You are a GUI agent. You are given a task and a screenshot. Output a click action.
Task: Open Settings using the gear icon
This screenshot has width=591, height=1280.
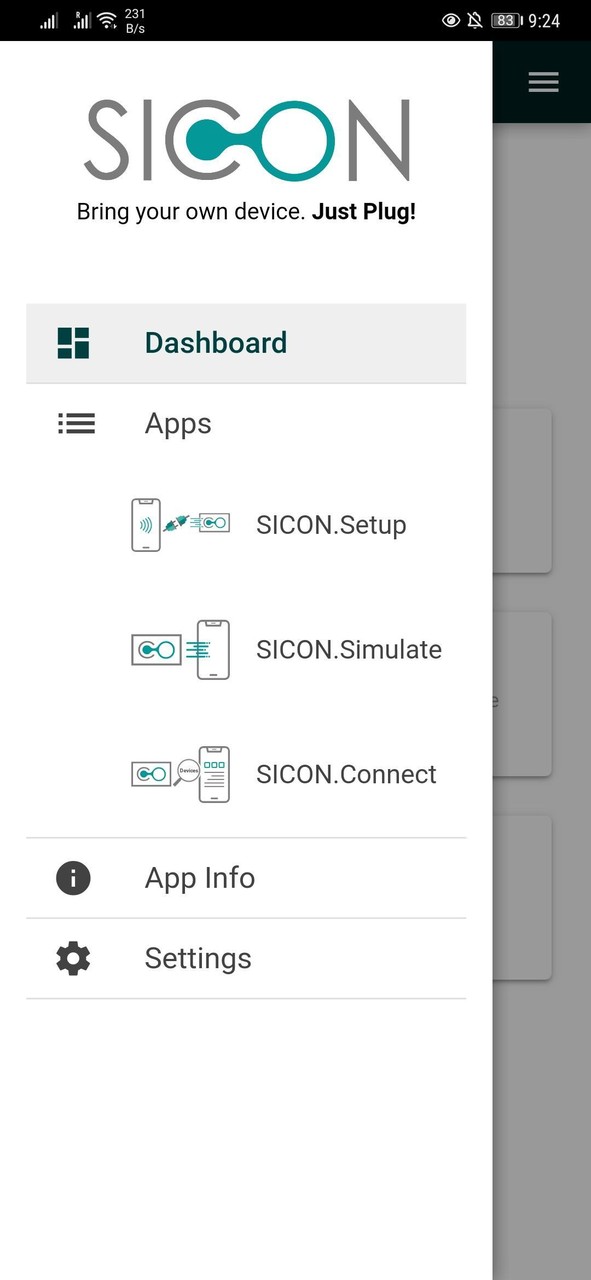pos(72,958)
